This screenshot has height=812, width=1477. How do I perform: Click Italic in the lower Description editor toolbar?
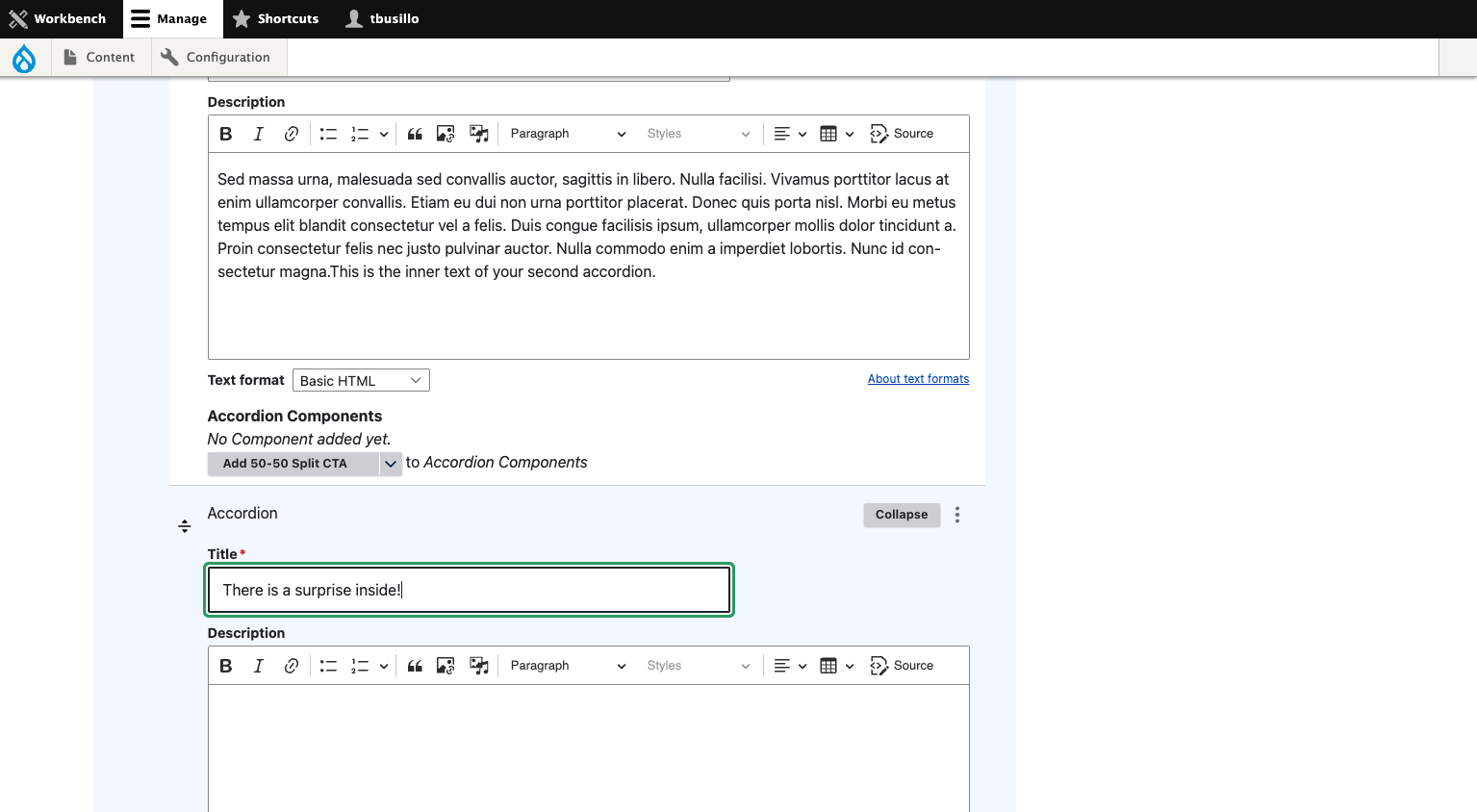(x=259, y=666)
